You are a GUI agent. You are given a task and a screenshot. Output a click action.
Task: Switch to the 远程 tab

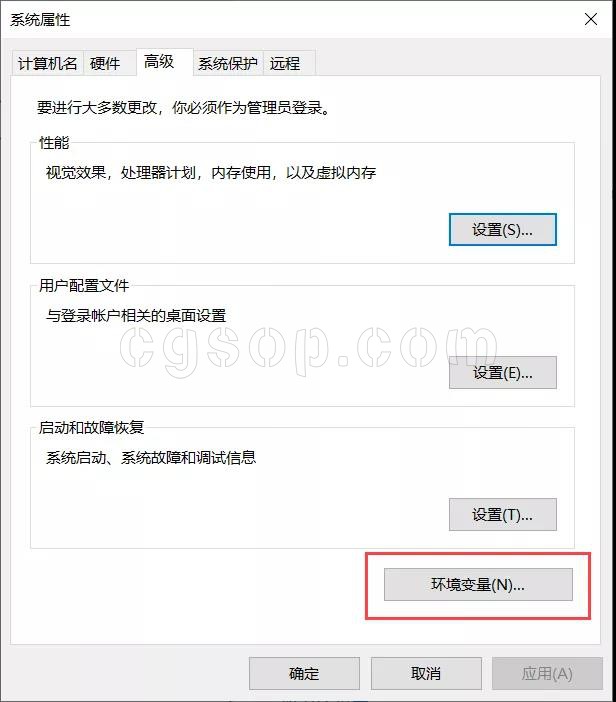285,64
